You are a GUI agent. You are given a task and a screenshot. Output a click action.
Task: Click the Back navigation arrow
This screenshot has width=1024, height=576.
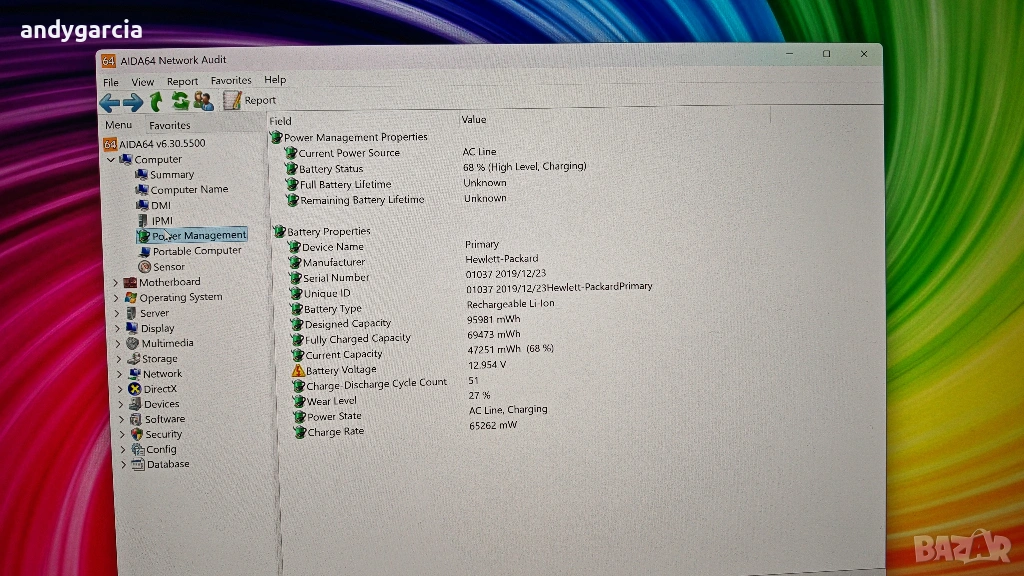109,102
